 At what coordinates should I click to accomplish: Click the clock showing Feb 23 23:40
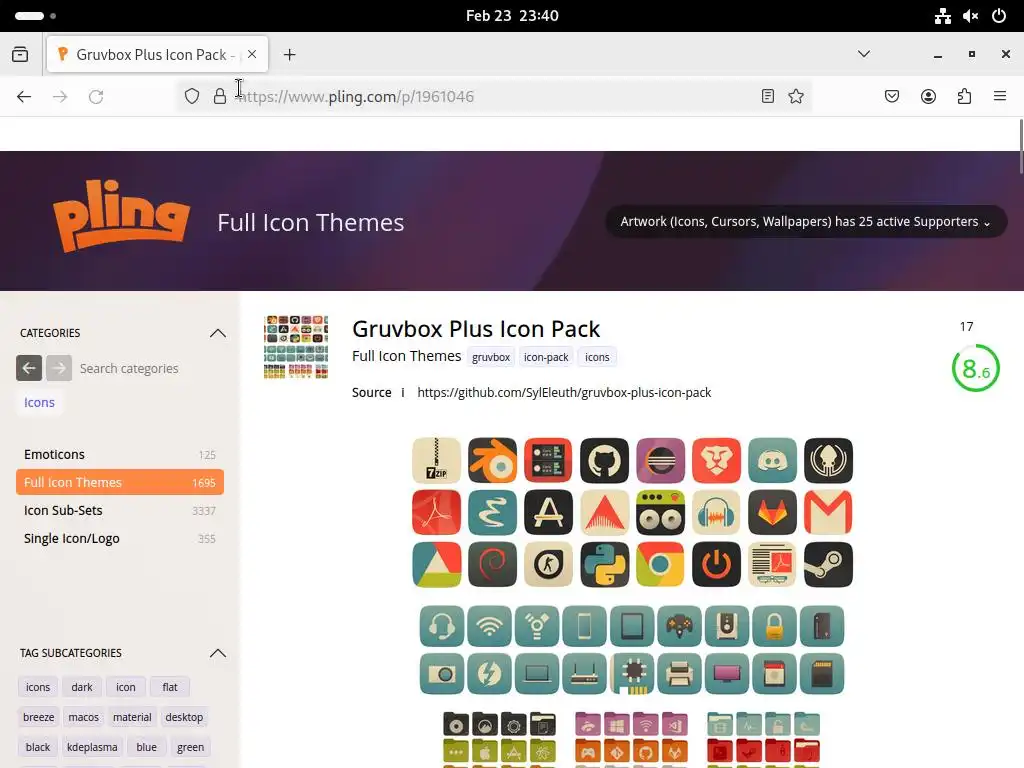pos(512,16)
